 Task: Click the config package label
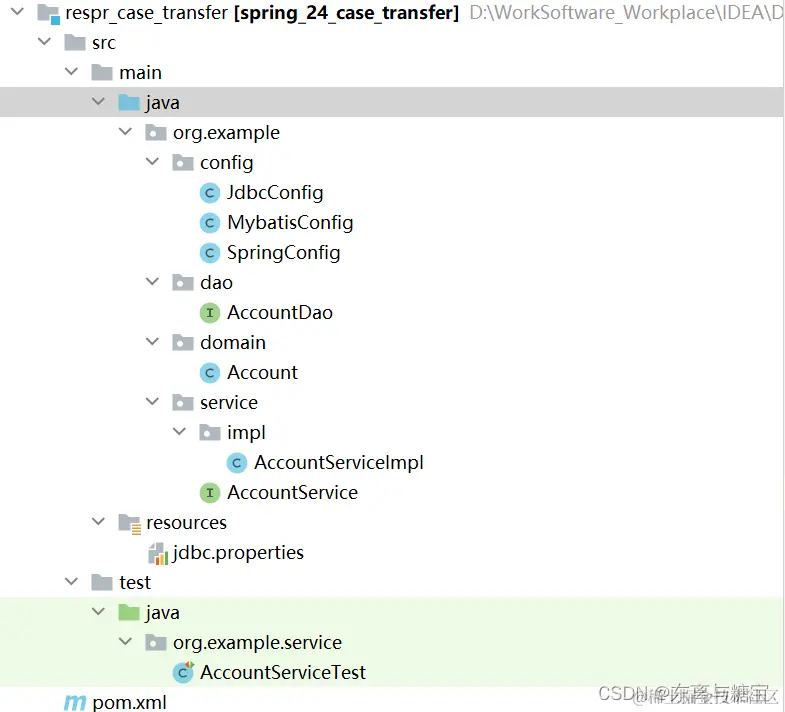(227, 163)
